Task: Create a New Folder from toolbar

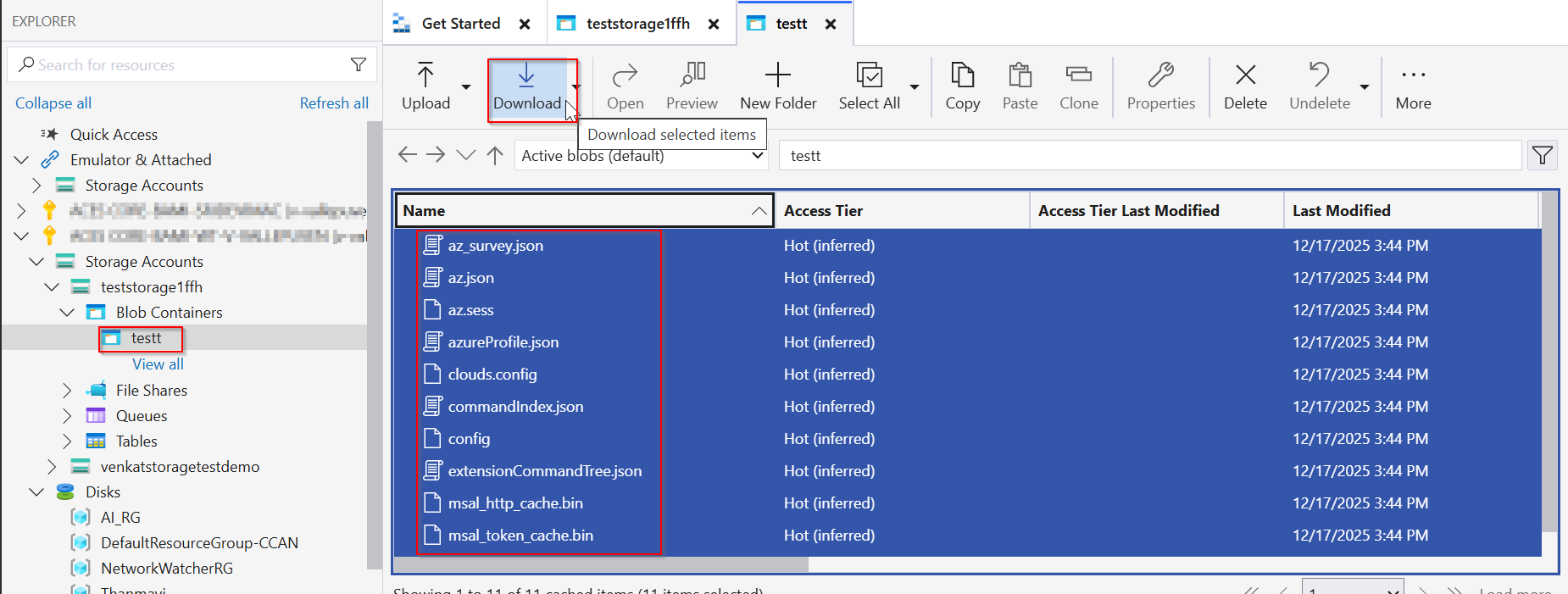Action: (x=778, y=86)
